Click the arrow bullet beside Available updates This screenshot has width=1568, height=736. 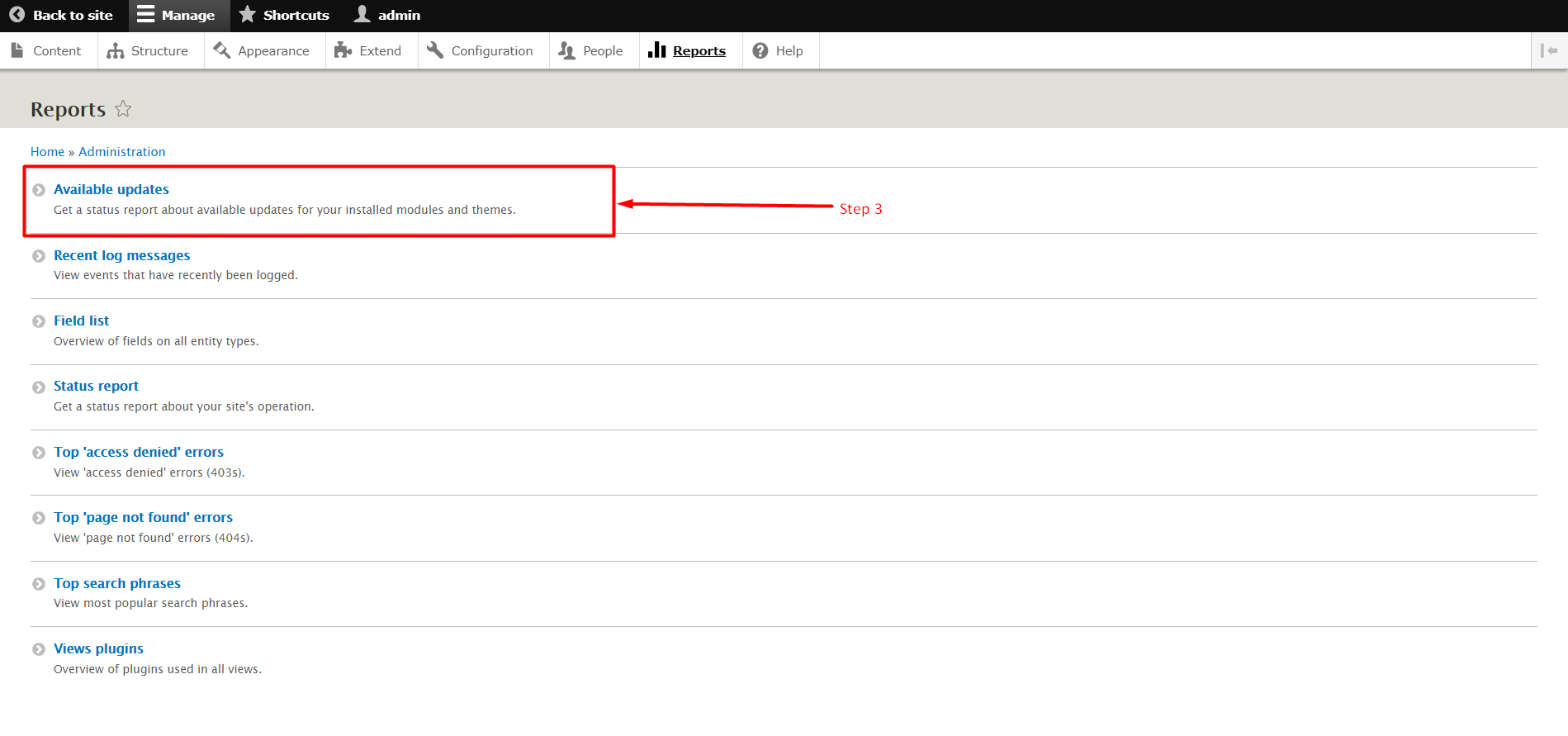[x=39, y=190]
